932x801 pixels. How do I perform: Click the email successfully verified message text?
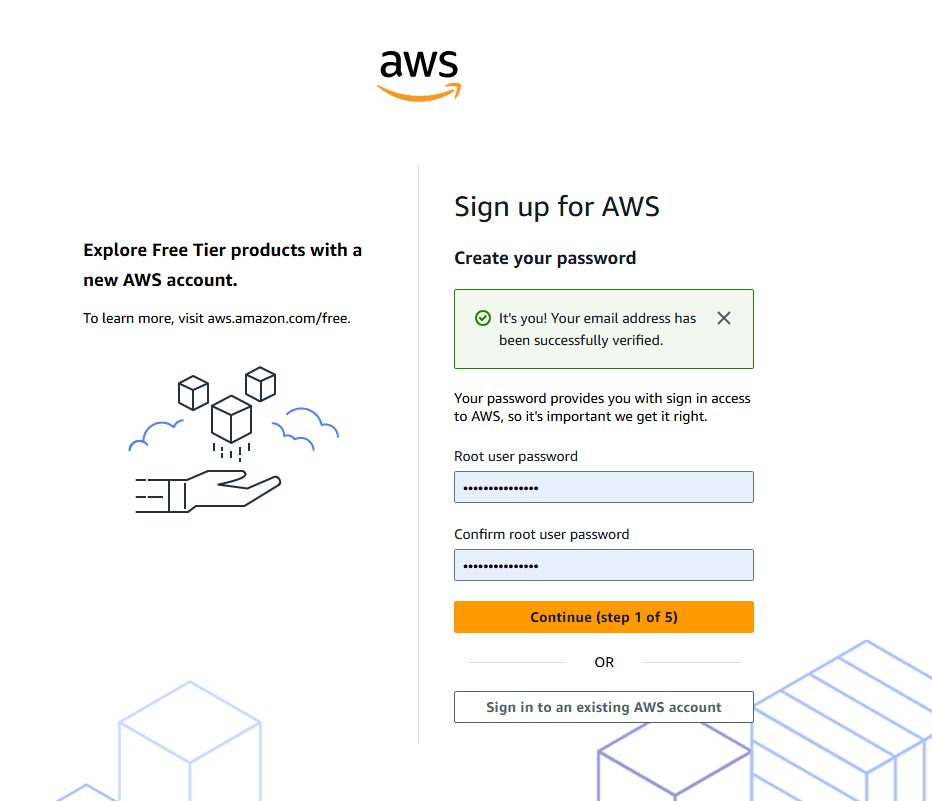[597, 329]
